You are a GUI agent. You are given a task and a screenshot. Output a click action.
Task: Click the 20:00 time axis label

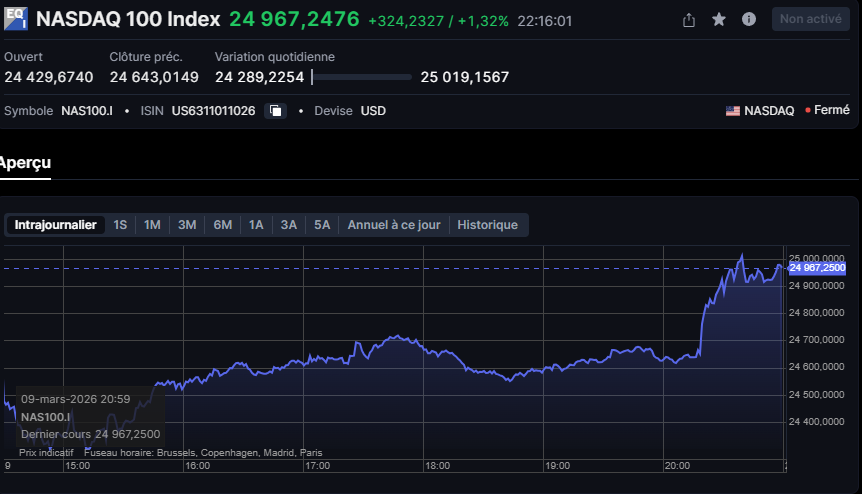(677, 466)
